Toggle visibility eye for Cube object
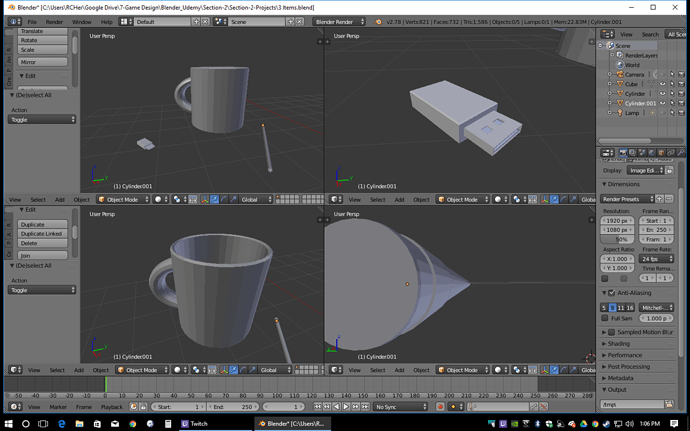 [x=662, y=84]
